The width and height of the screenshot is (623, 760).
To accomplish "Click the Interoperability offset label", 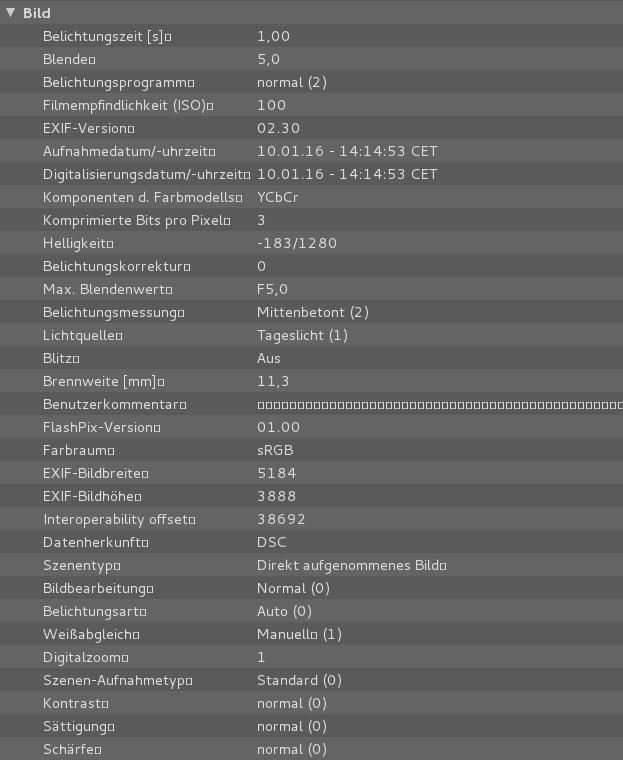I will point(117,519).
